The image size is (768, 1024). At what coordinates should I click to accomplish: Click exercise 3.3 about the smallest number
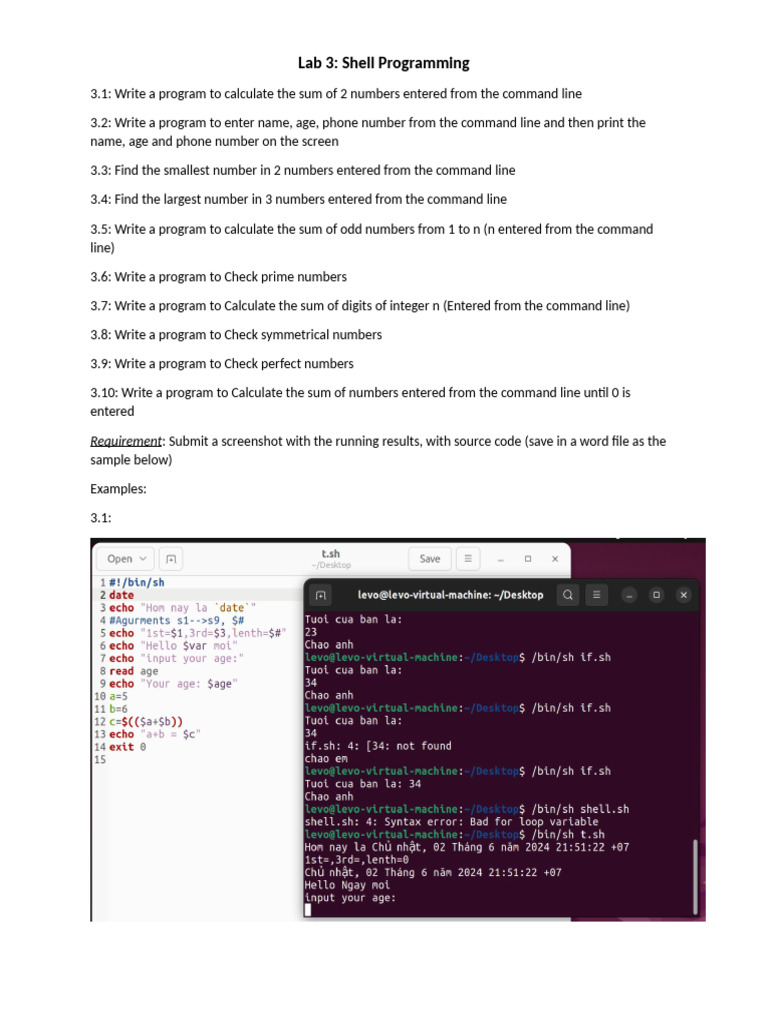pyautogui.click(x=303, y=170)
